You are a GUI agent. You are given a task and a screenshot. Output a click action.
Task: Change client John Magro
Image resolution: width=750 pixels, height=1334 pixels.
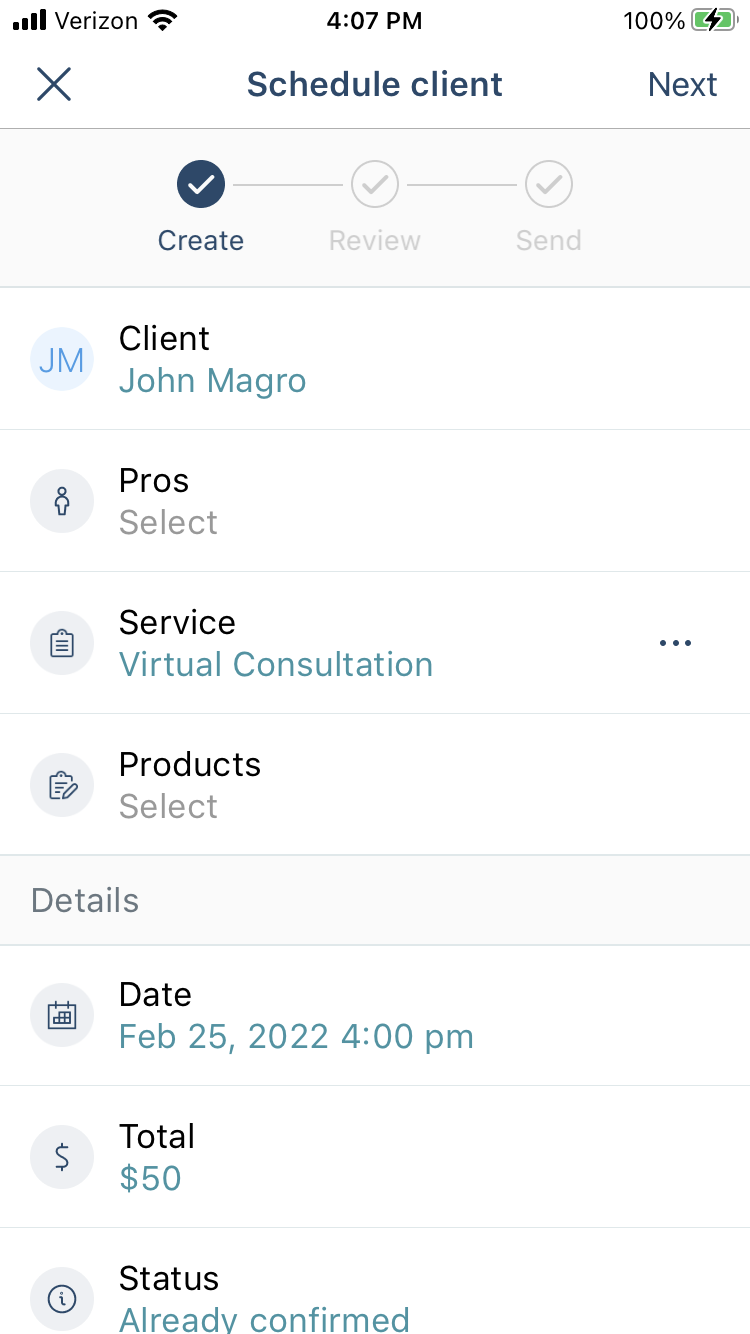[212, 380]
